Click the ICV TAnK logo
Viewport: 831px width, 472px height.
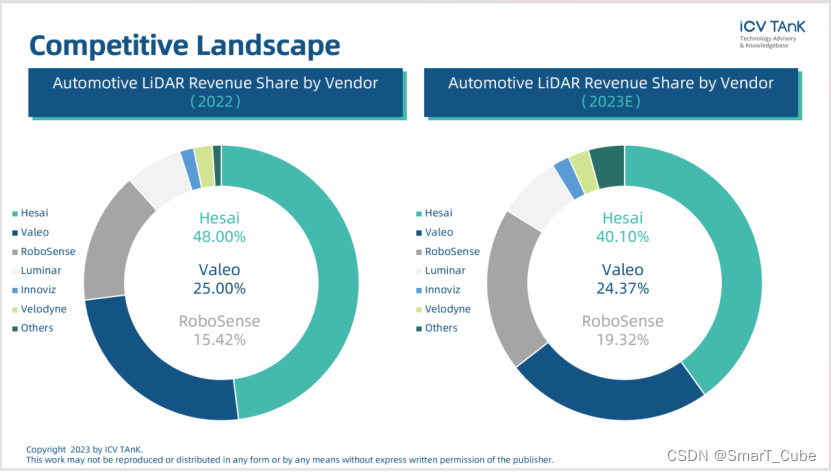(772, 34)
